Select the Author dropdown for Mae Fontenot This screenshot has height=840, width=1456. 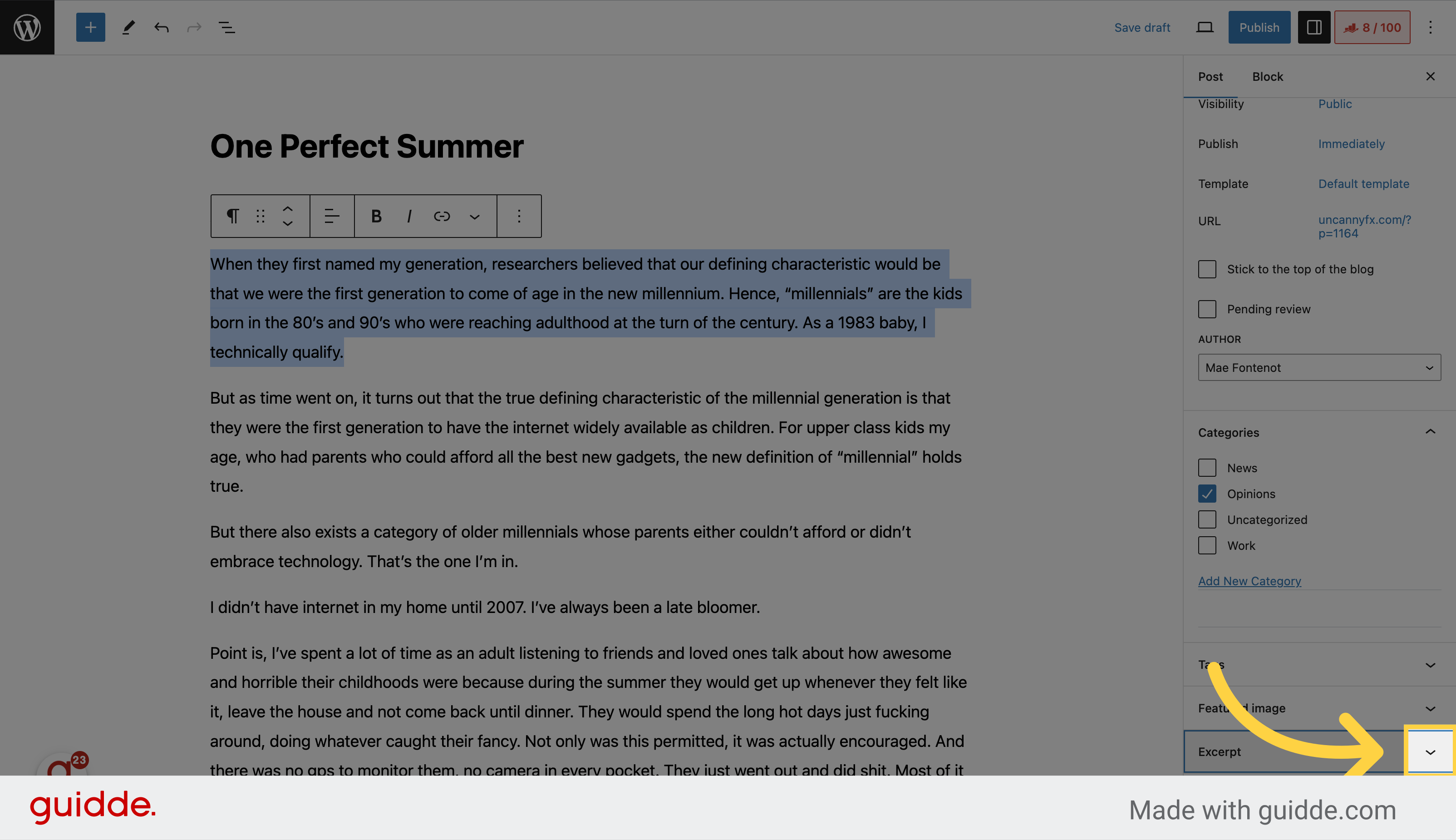(x=1316, y=367)
